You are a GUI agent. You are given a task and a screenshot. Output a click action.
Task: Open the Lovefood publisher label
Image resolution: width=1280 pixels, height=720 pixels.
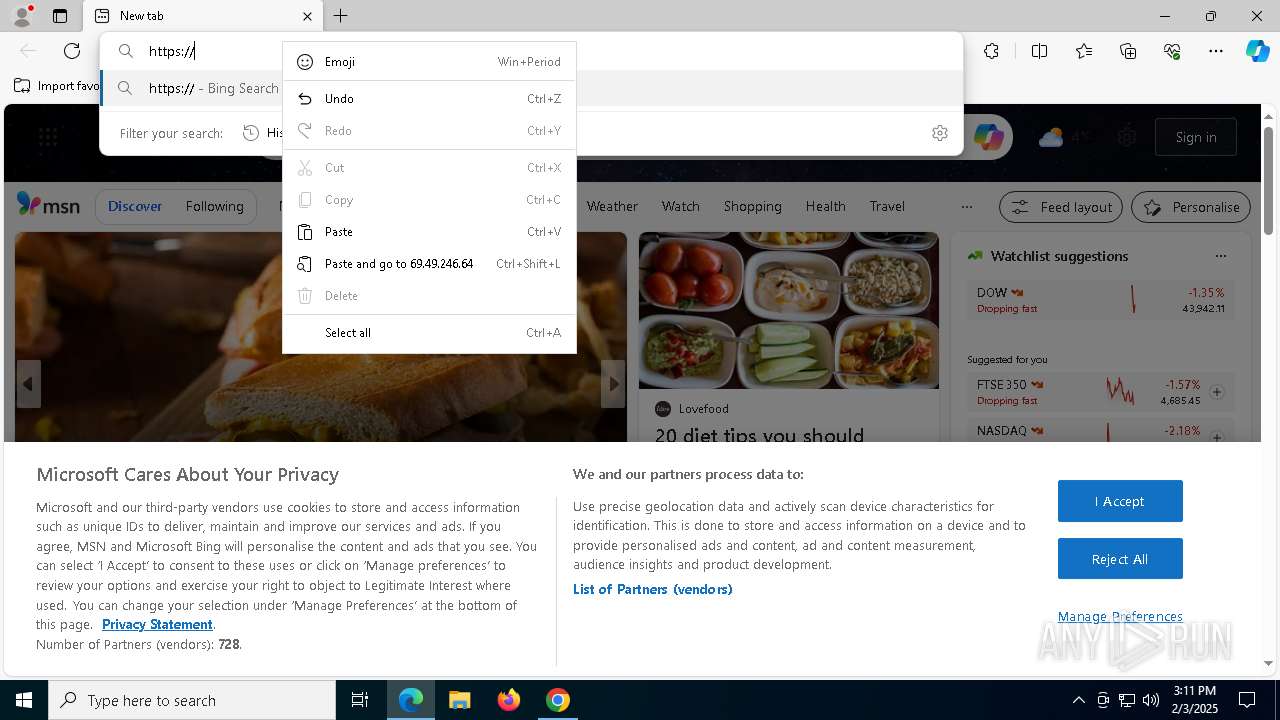[x=703, y=409]
